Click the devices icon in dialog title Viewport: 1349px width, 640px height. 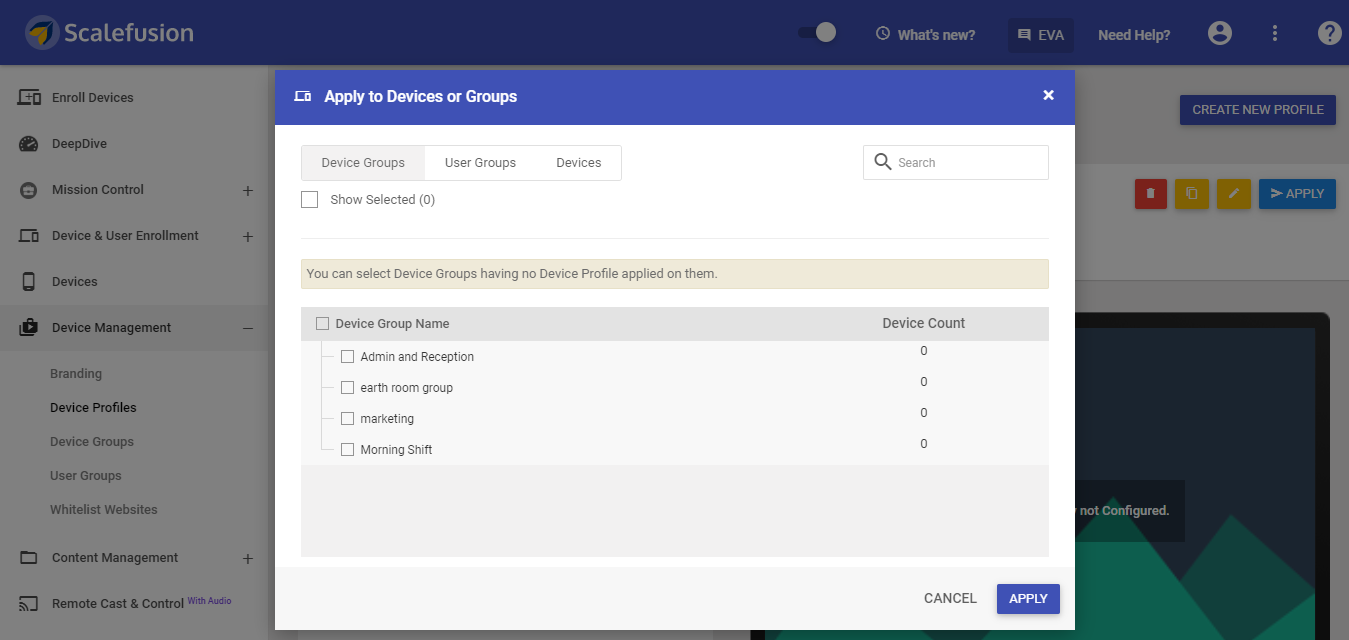[303, 97]
